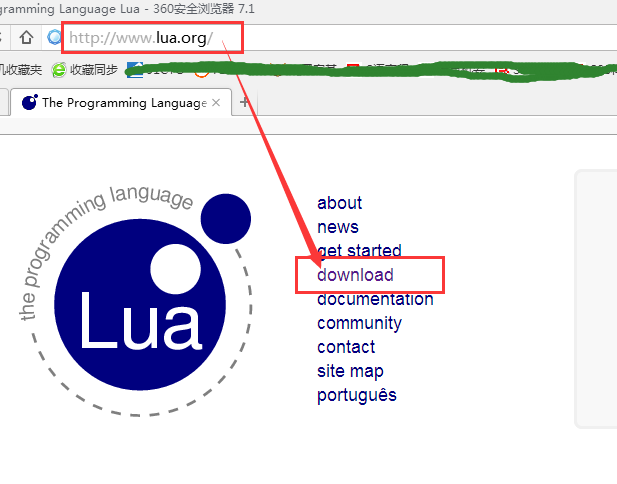Open the news link
Screen dimensions: 617x484
[x=338, y=227]
